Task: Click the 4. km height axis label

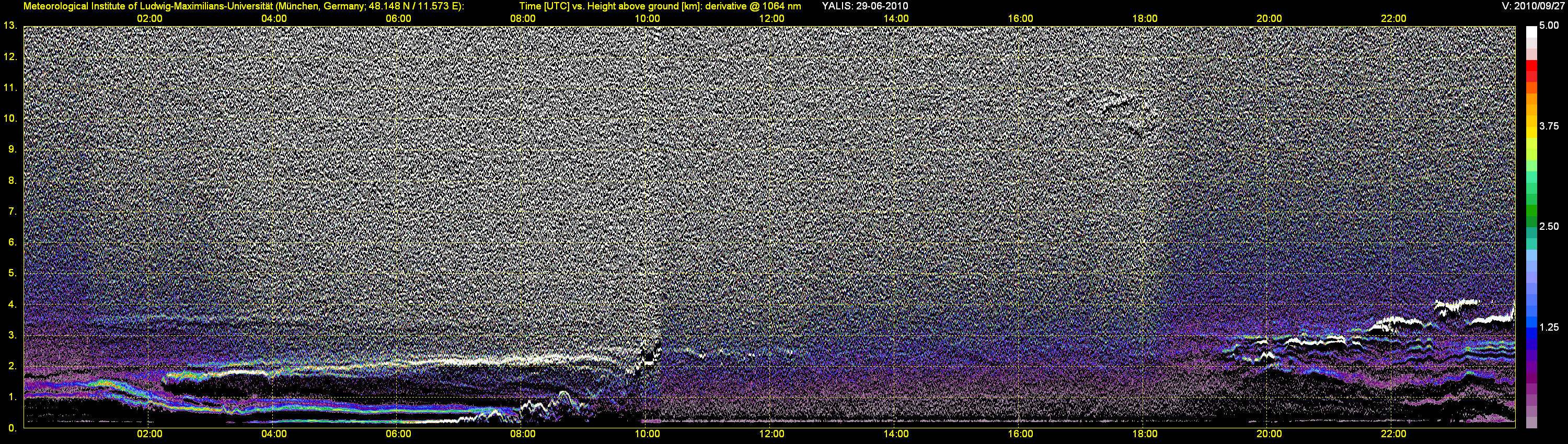Action: tap(12, 304)
